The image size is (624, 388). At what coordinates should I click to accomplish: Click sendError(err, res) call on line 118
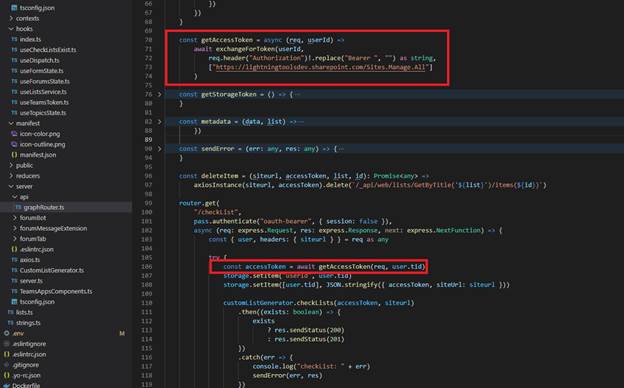[287, 375]
